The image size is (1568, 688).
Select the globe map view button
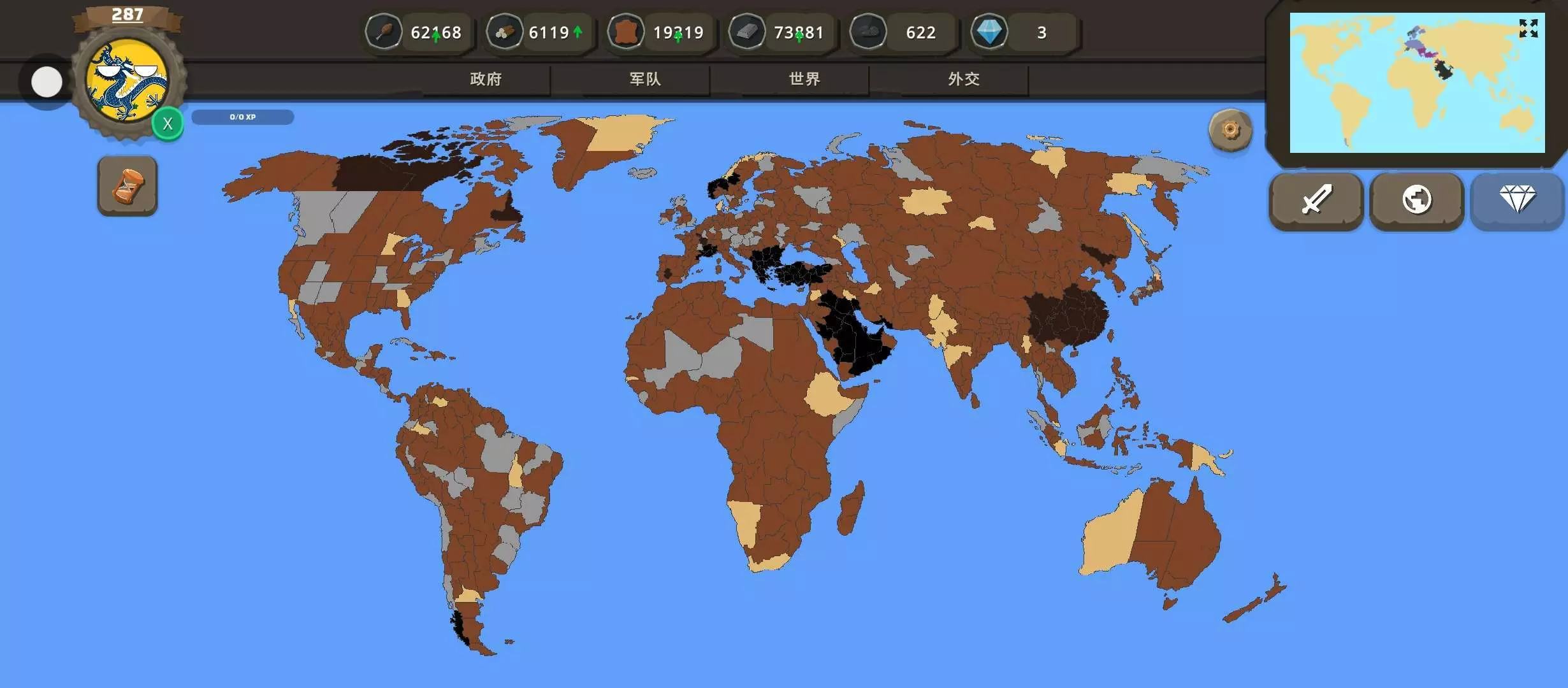pos(1417,200)
